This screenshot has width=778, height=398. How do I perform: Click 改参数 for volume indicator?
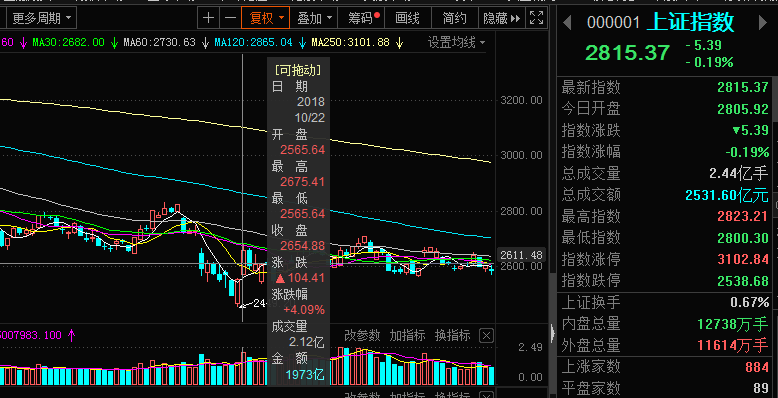pos(362,335)
